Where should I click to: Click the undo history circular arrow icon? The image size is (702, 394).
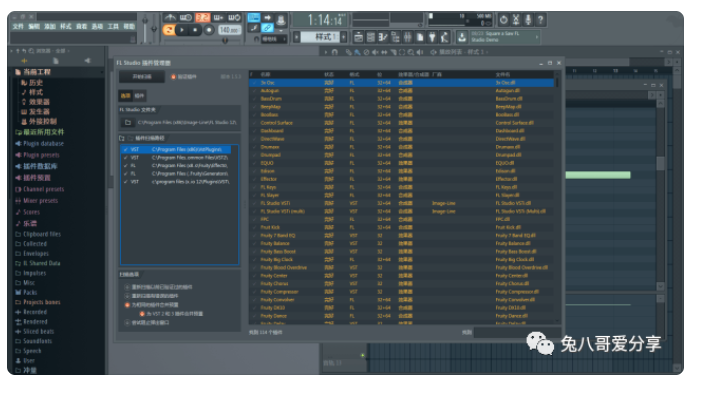(504, 20)
